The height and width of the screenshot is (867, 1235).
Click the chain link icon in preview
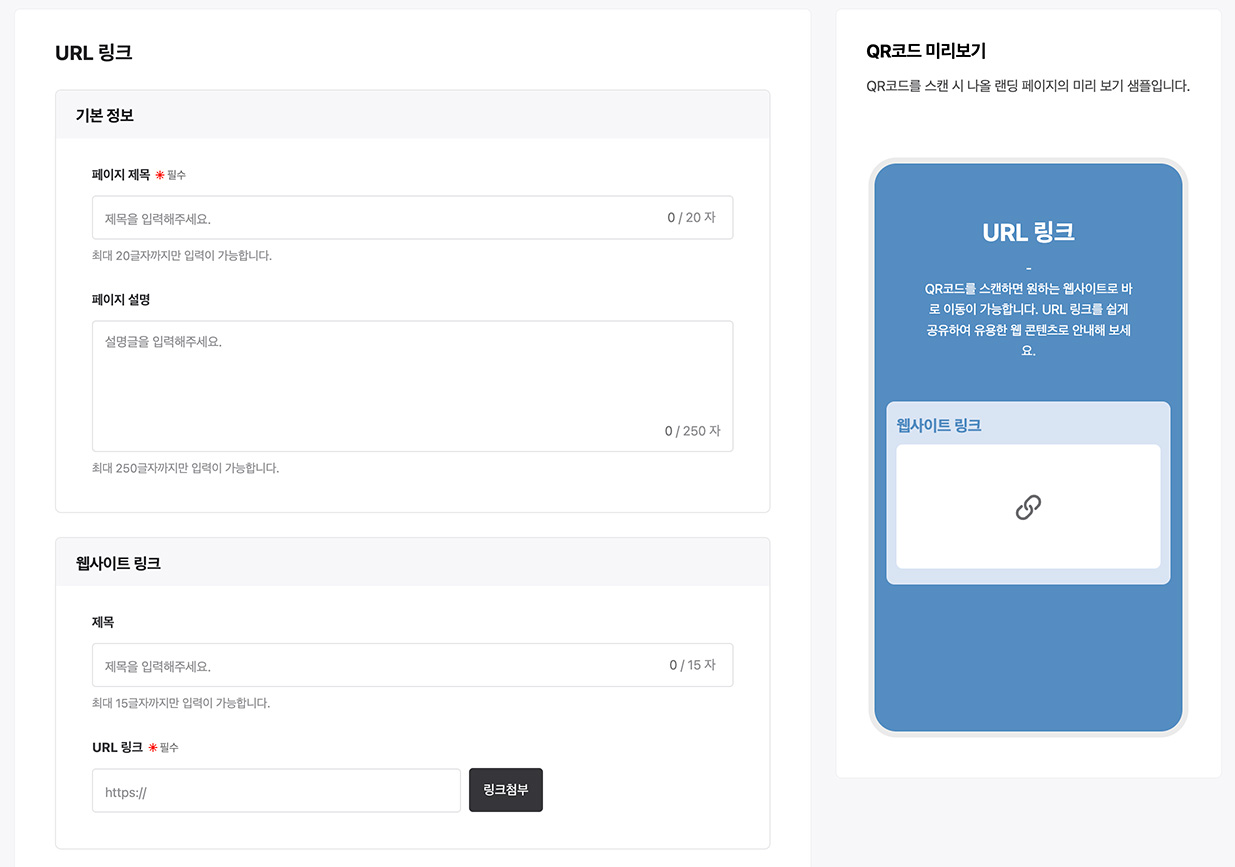click(1028, 508)
